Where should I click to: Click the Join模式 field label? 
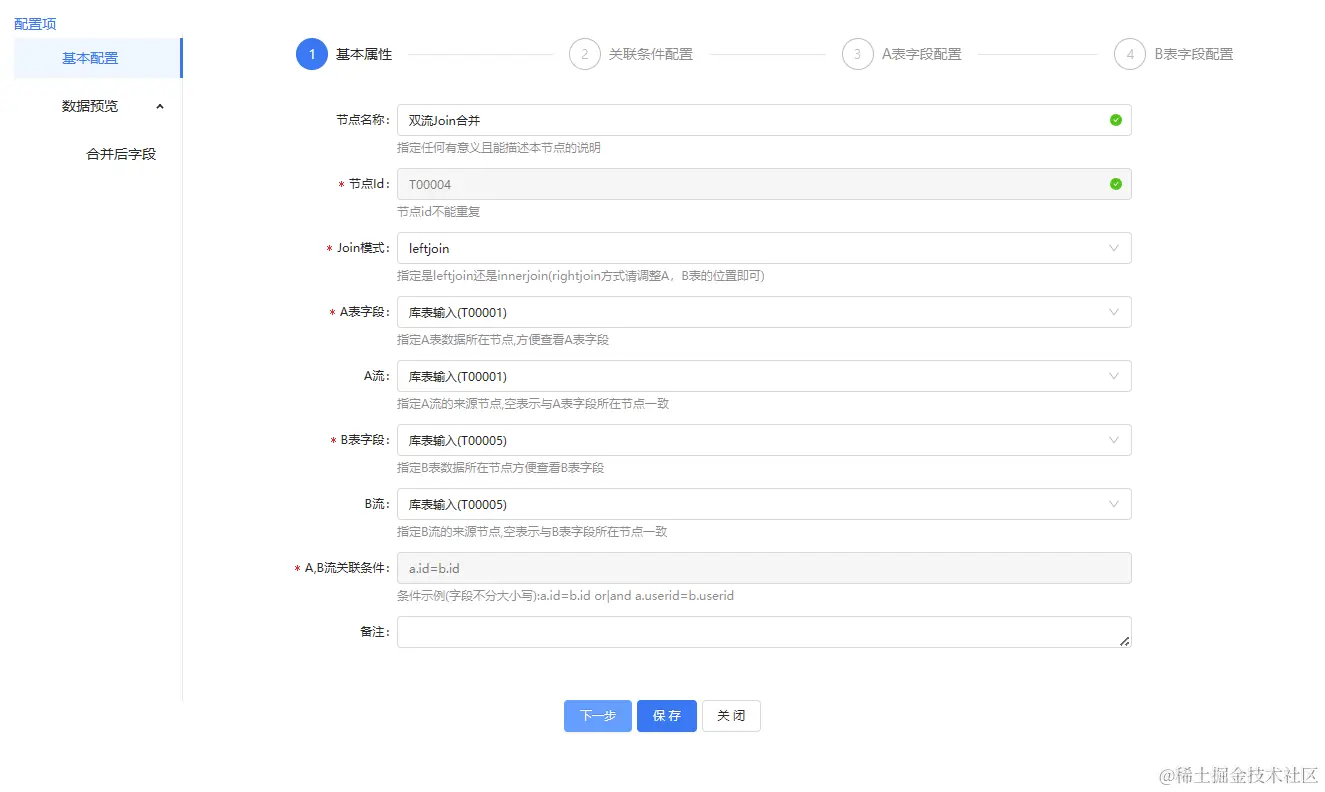tap(363, 248)
